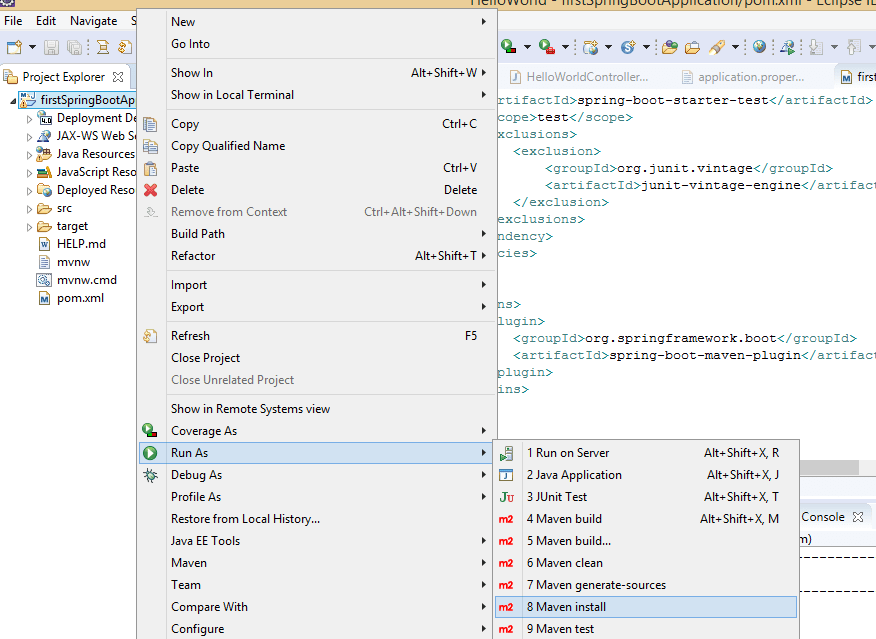Click the New Dynamic Web Project icon
Viewport: 876px width, 639px height.
(x=591, y=47)
